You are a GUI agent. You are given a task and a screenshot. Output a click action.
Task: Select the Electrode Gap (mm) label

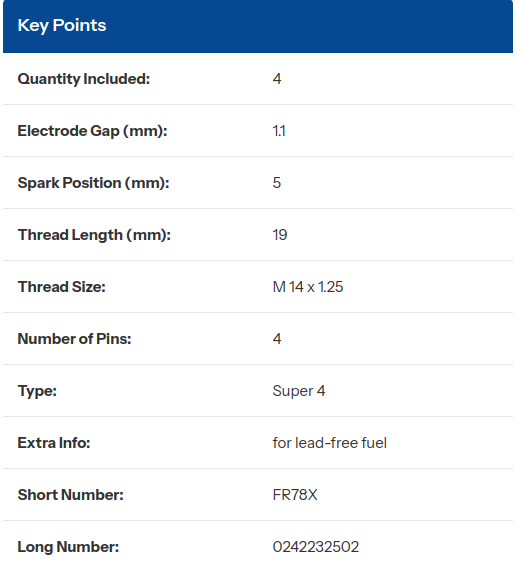click(x=92, y=131)
